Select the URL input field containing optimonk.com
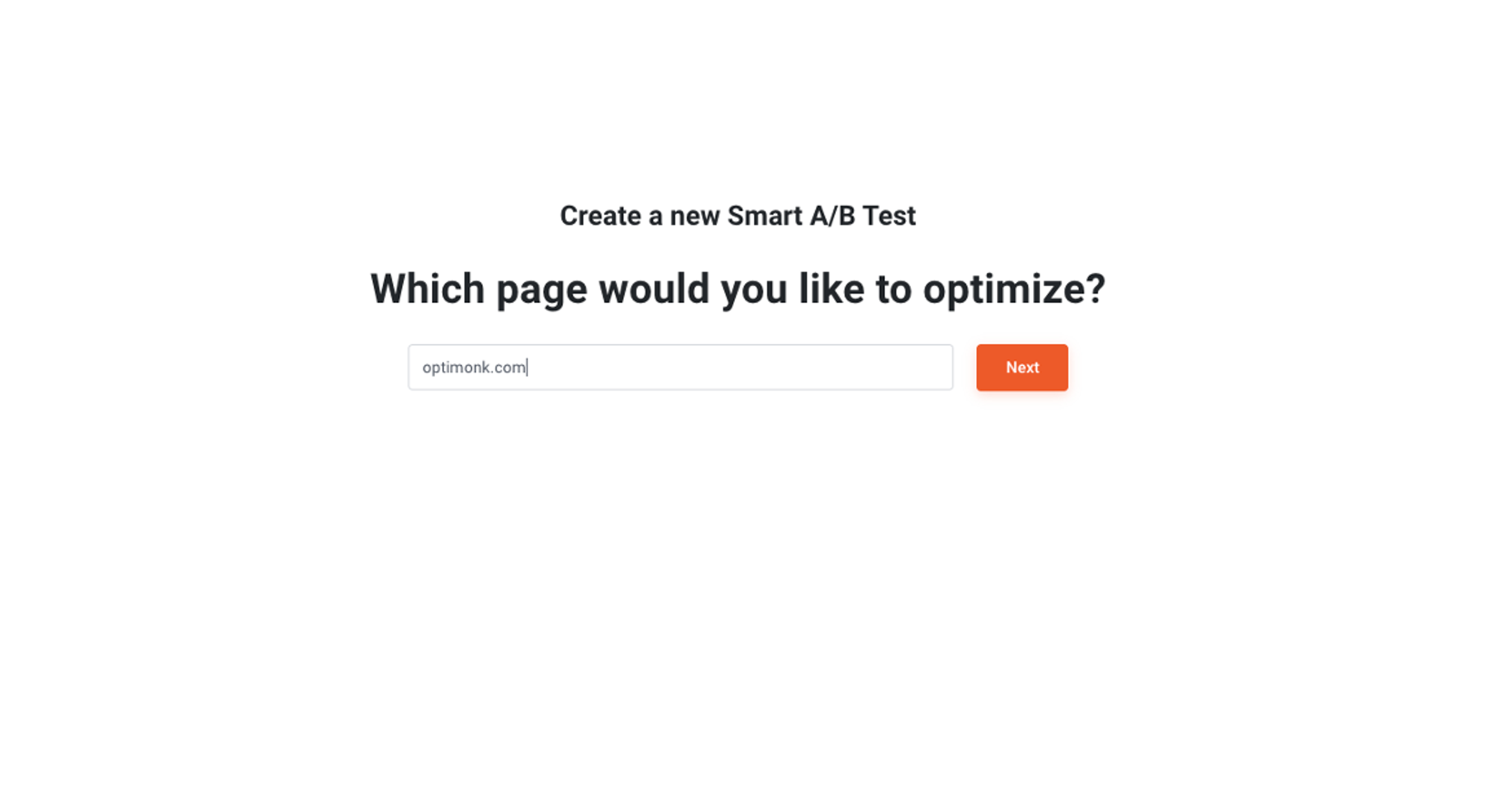The image size is (1500, 812). click(x=680, y=367)
